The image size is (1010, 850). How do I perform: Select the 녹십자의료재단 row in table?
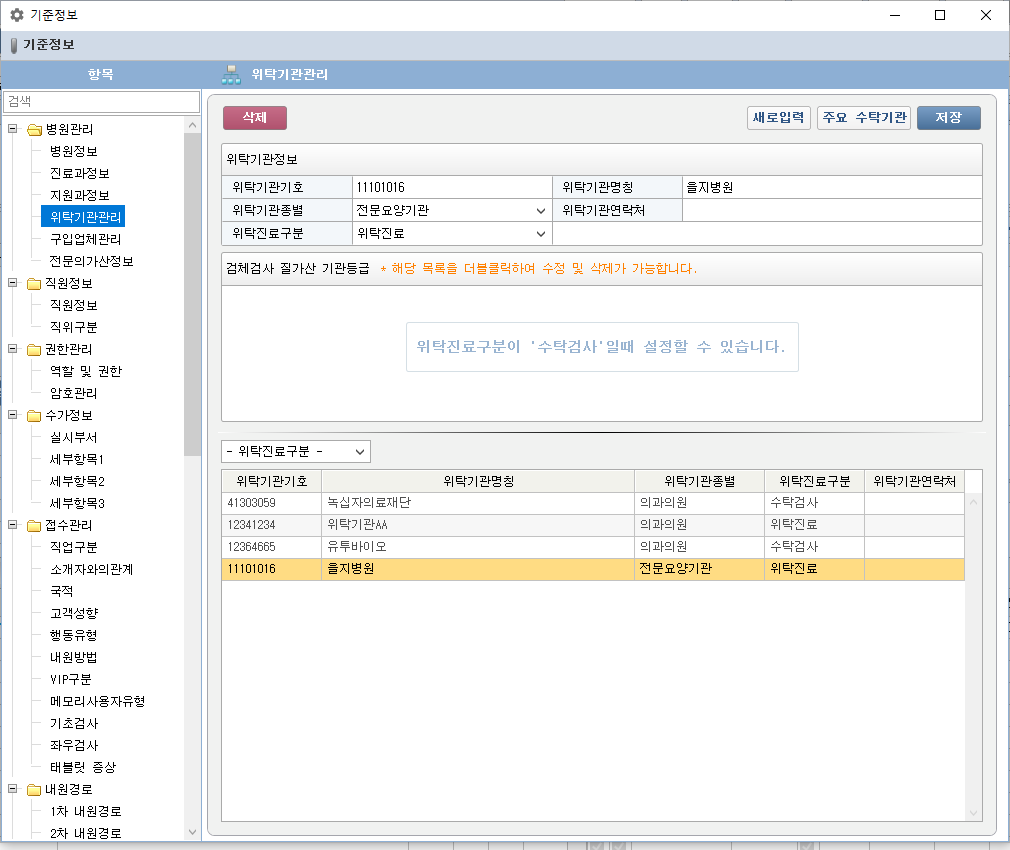click(x=477, y=503)
